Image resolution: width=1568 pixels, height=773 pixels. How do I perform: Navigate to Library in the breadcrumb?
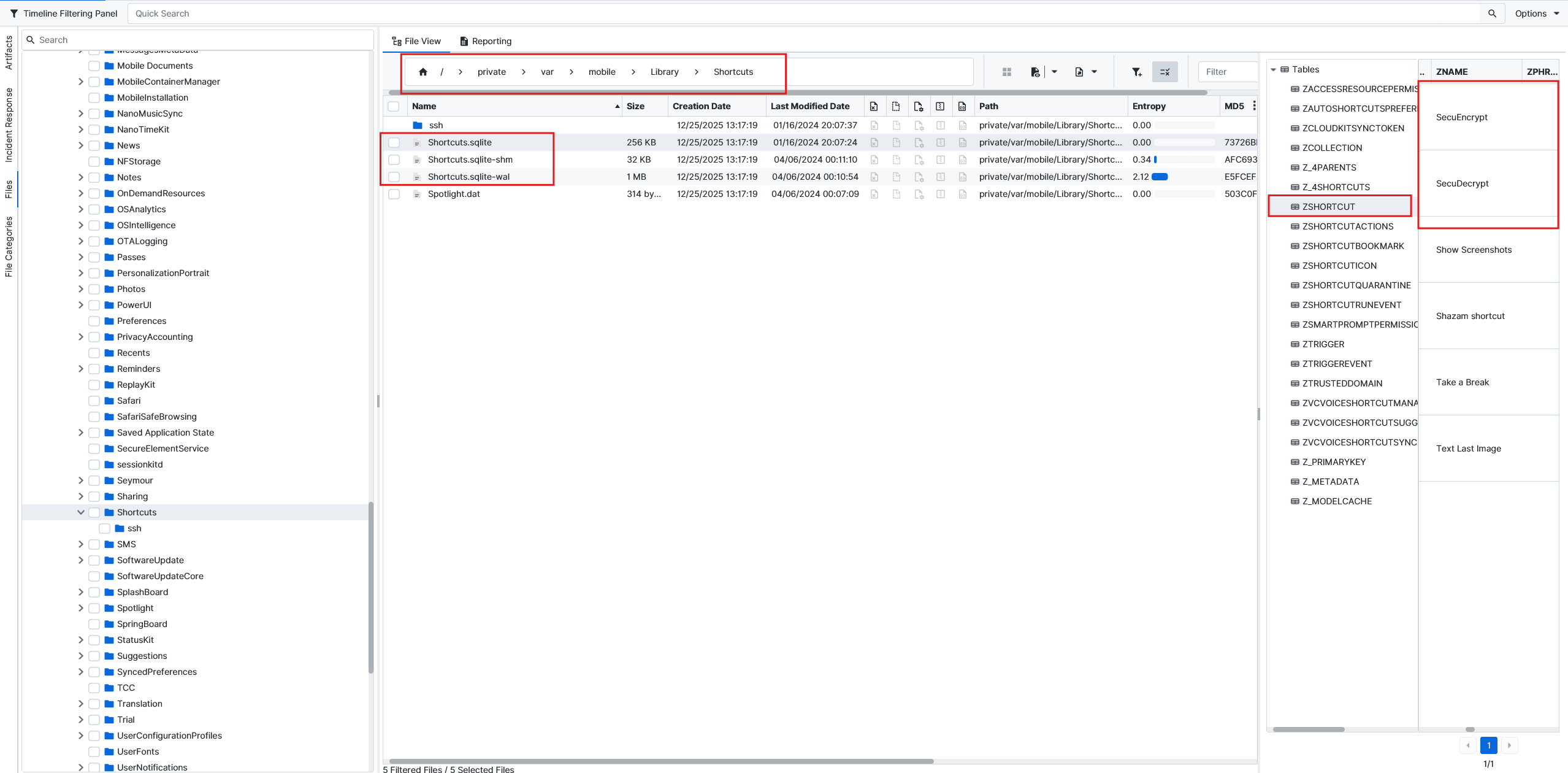664,72
